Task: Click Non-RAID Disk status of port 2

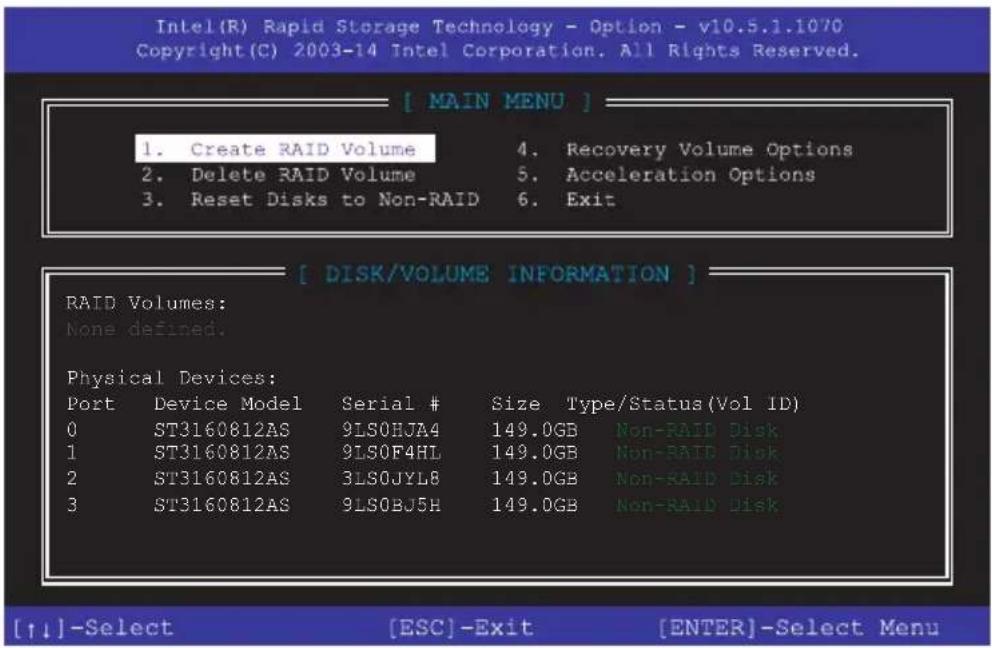Action: [697, 478]
